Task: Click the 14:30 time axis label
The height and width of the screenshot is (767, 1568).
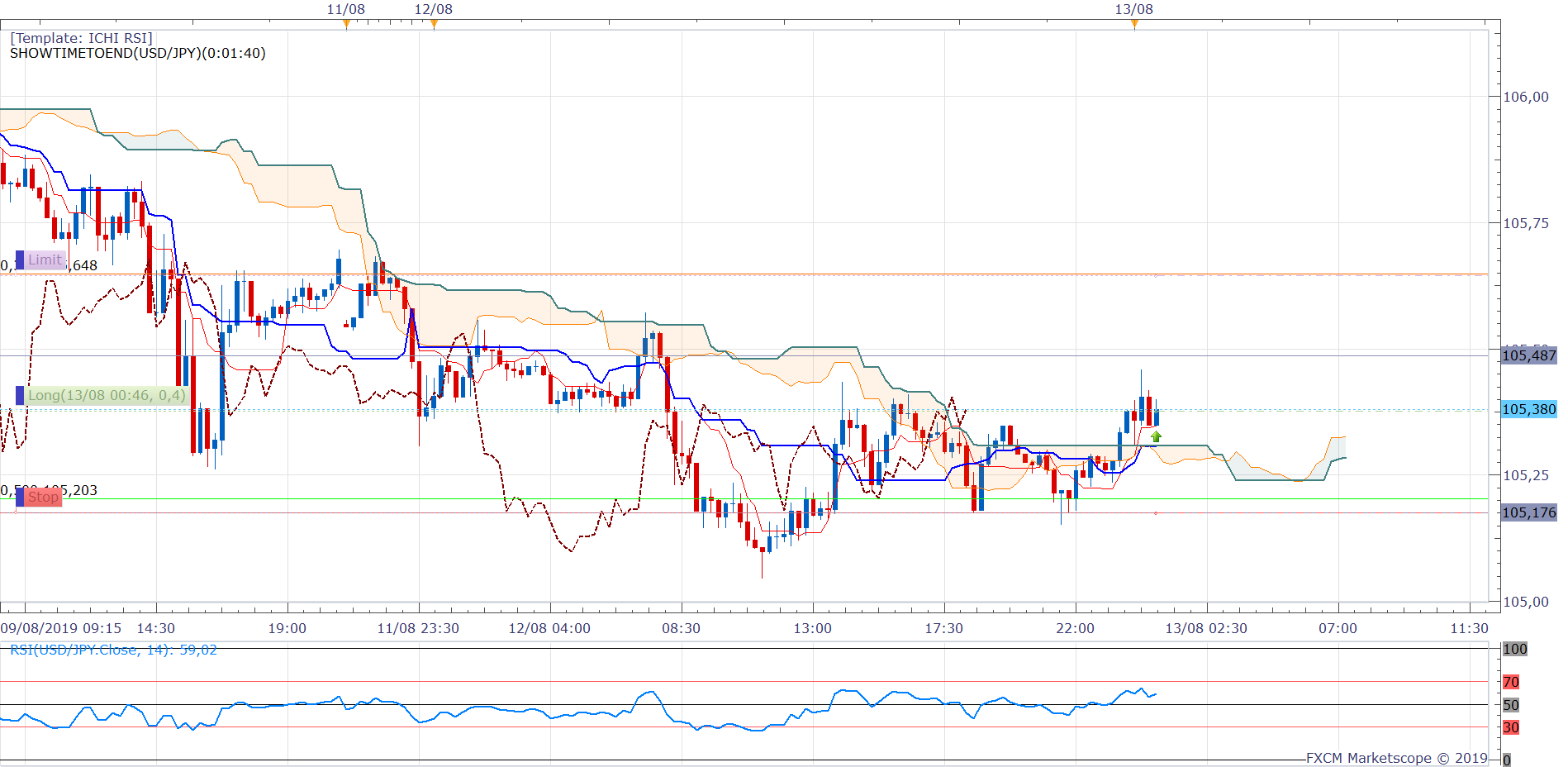Action: point(155,628)
